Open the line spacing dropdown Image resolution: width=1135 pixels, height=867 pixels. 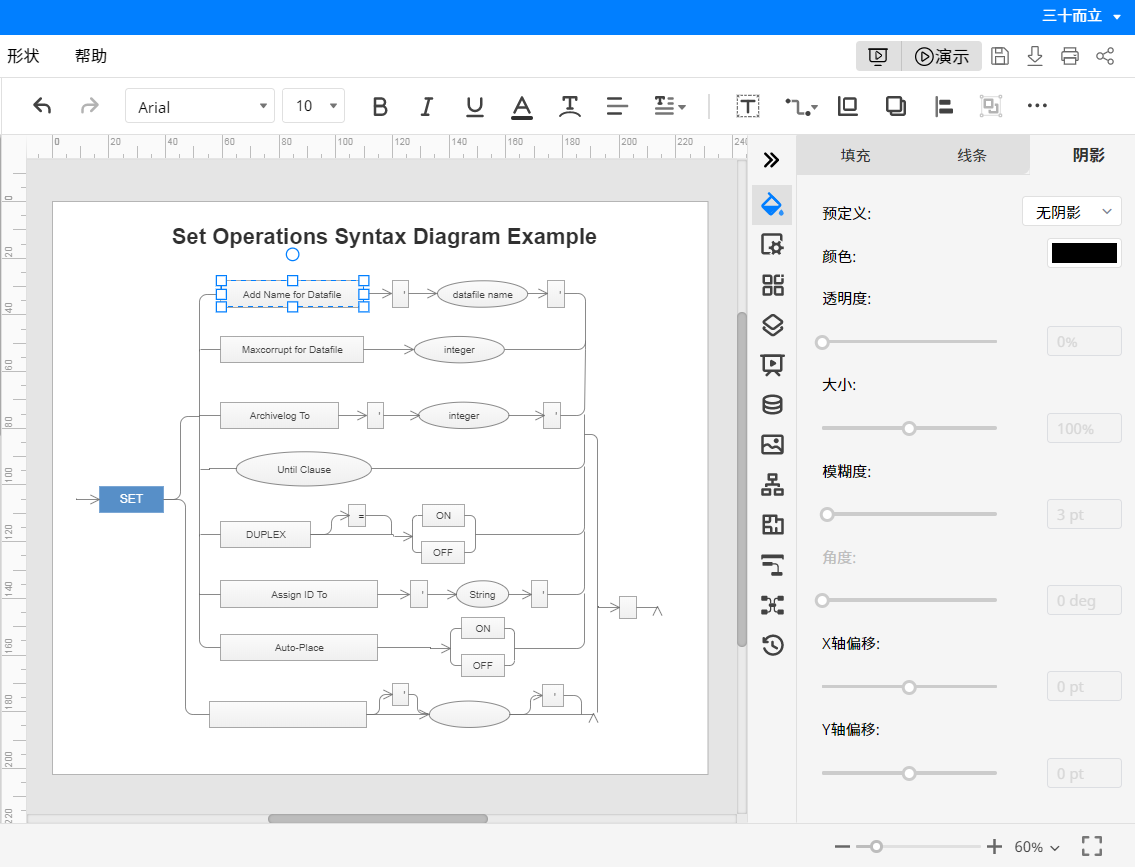pos(670,106)
